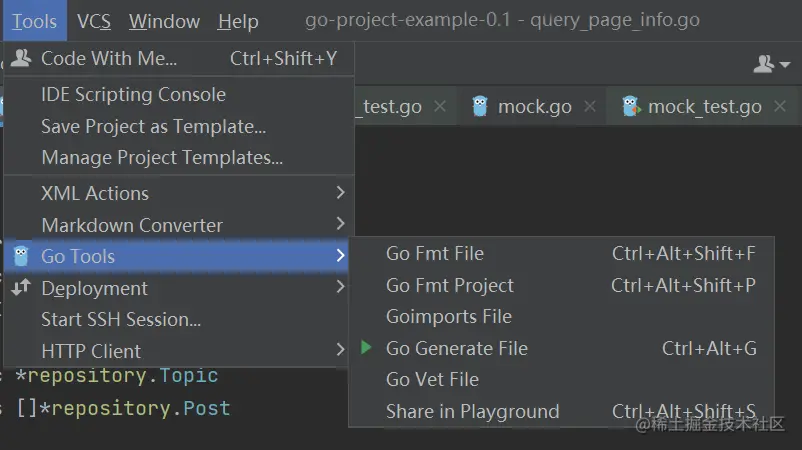Click the Deployment arrows icon
Image resolution: width=802 pixels, height=450 pixels.
click(x=21, y=288)
